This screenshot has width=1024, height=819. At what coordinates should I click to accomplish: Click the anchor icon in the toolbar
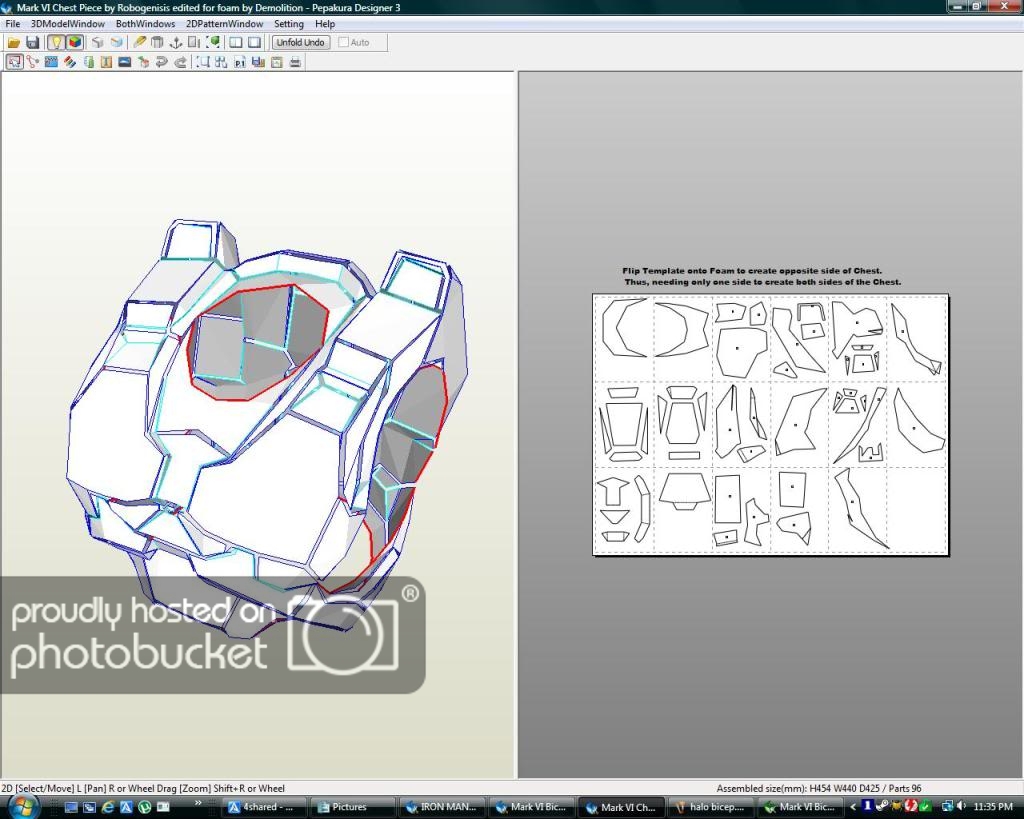click(175, 42)
